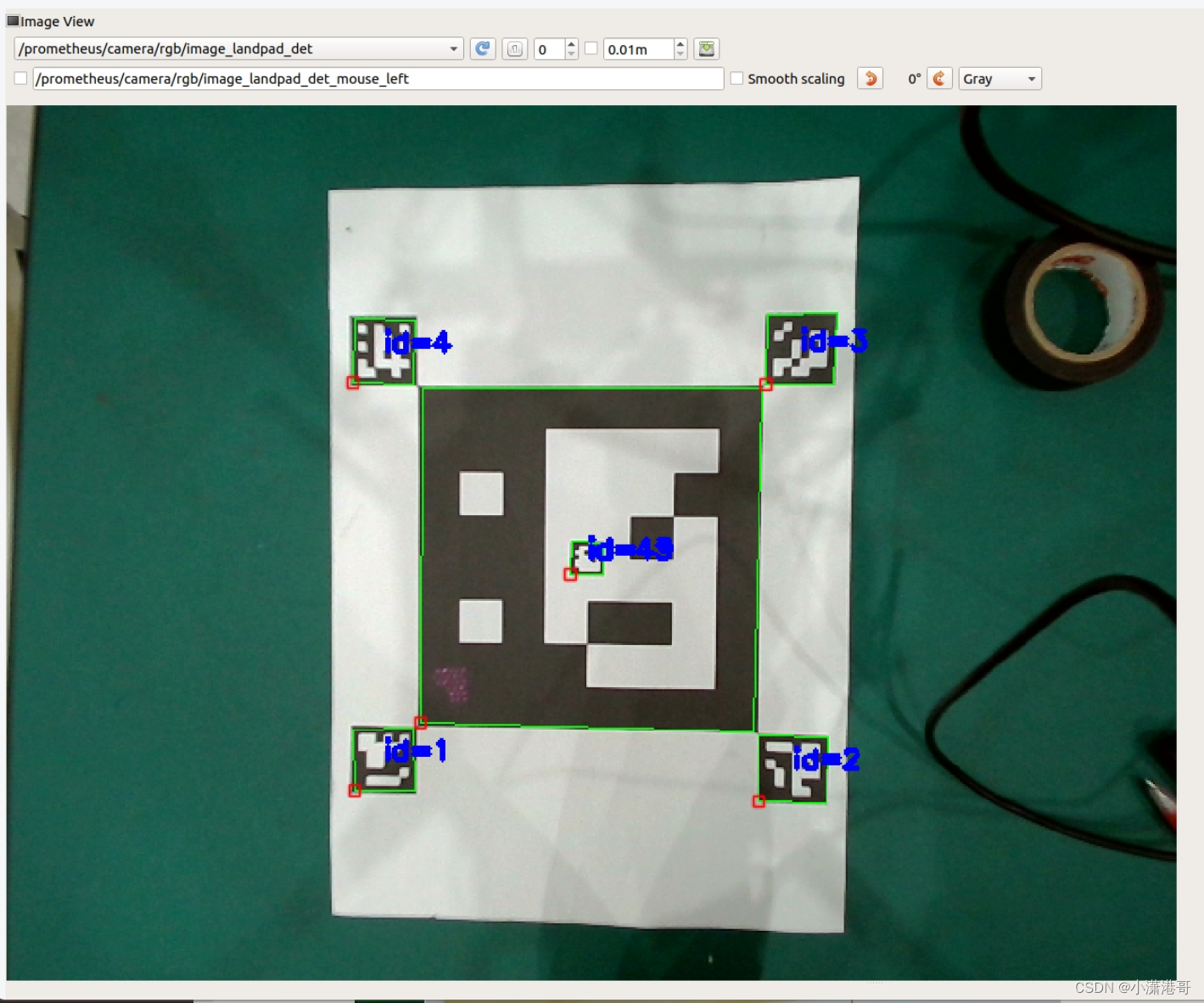Image resolution: width=1204 pixels, height=1003 pixels.
Task: Refresh the topics list
Action: pos(483,49)
